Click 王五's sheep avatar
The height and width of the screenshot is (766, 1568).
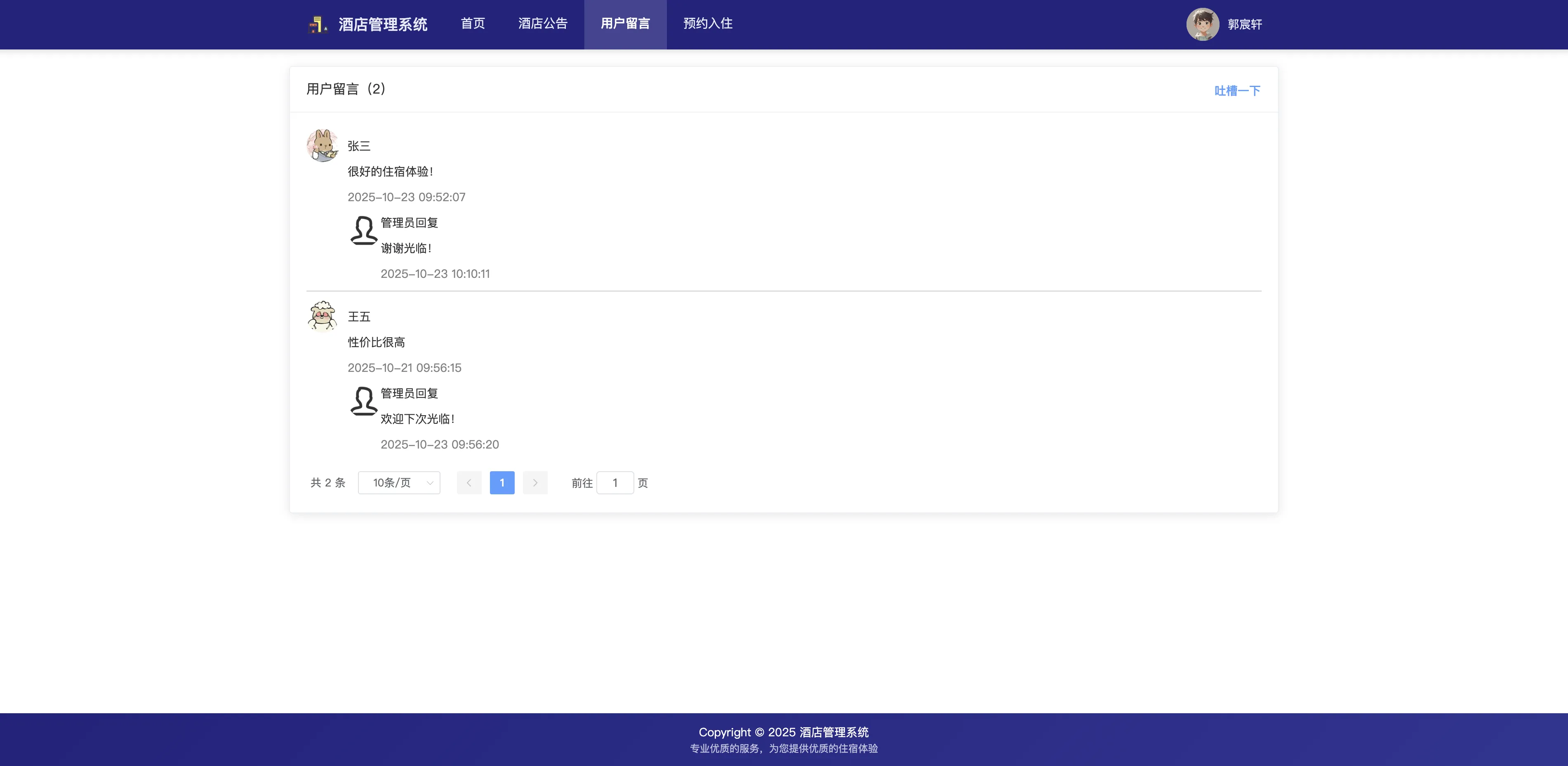click(322, 316)
